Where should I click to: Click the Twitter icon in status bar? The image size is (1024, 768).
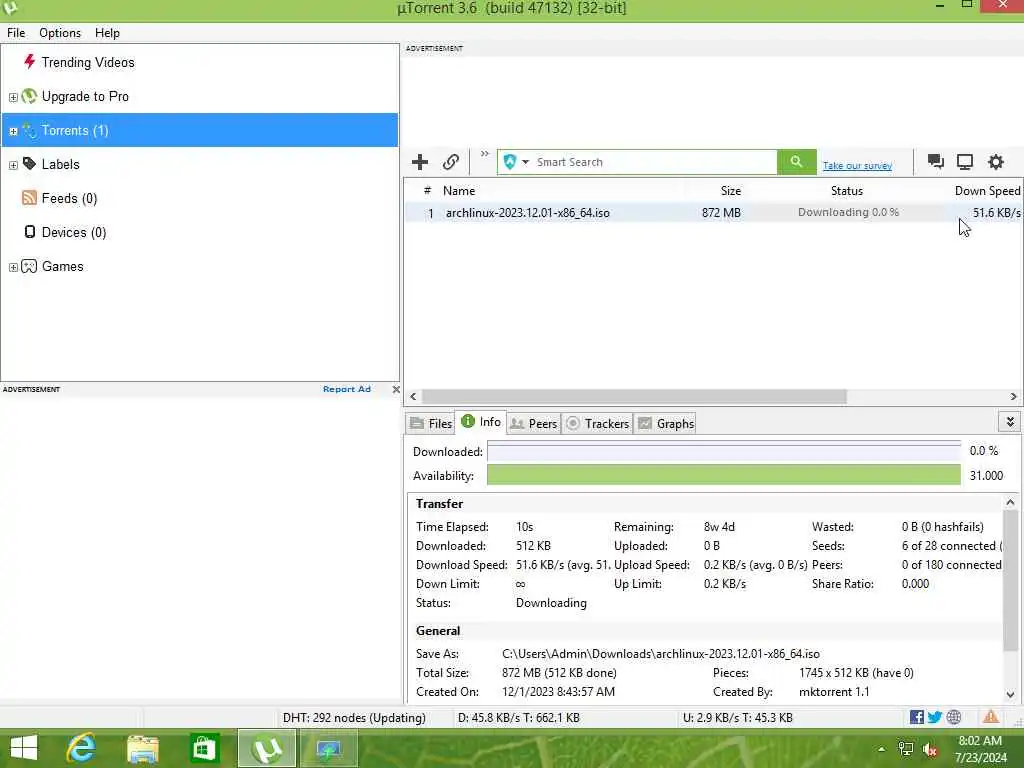click(935, 717)
